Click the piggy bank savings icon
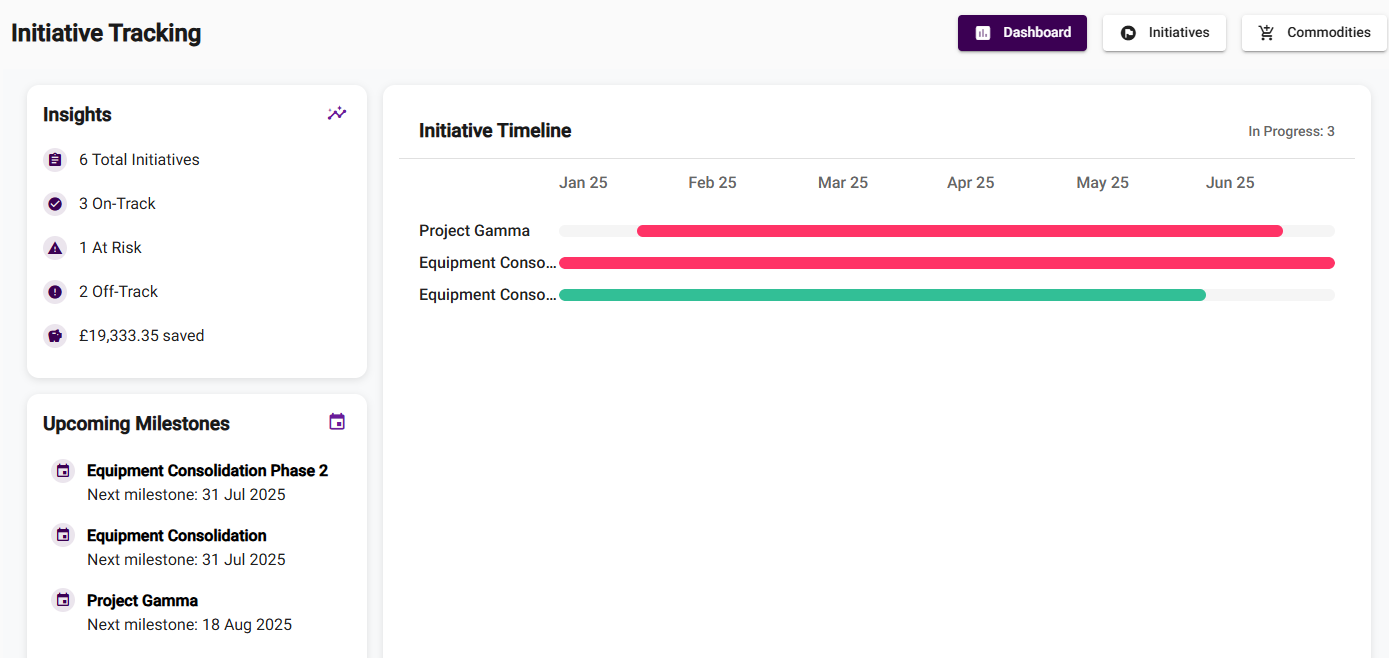Screen dimensions: 1389x658 55,336
